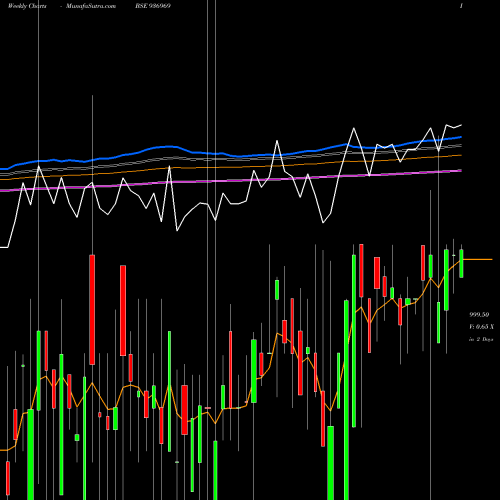Screen dimensions: 500x500
Task: Click the "in 2 Days" text
Action: click(x=481, y=339)
